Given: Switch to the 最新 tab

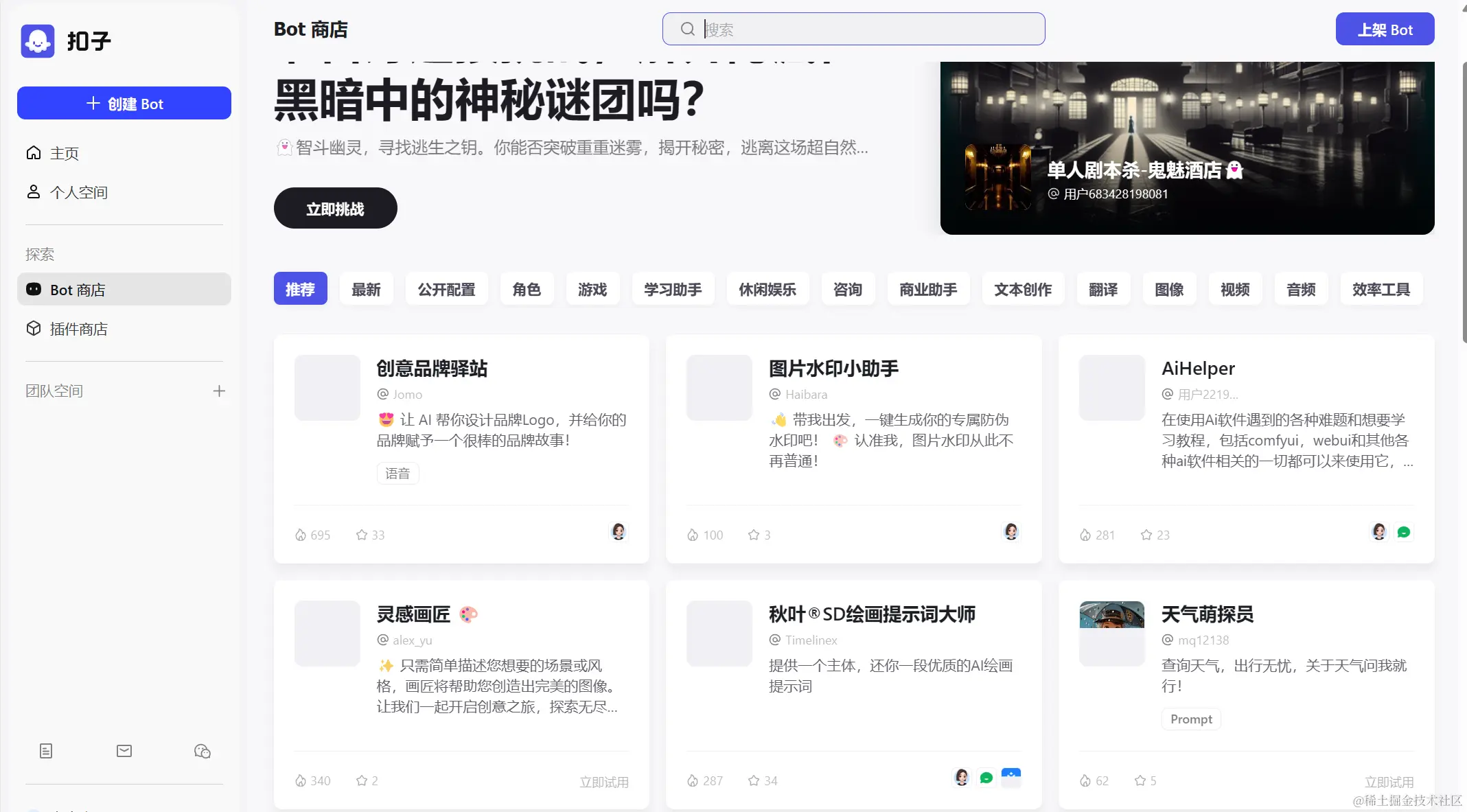Looking at the screenshot, I should coord(366,289).
